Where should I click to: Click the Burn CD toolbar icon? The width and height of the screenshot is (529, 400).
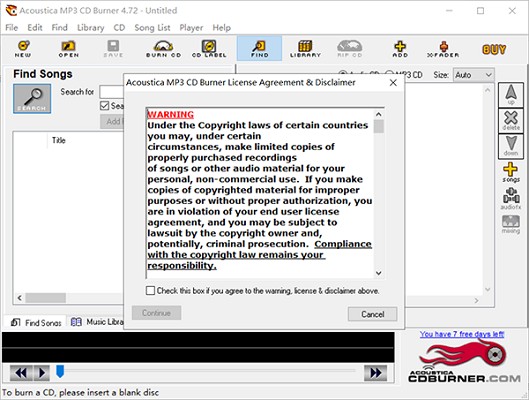pyautogui.click(x=163, y=49)
